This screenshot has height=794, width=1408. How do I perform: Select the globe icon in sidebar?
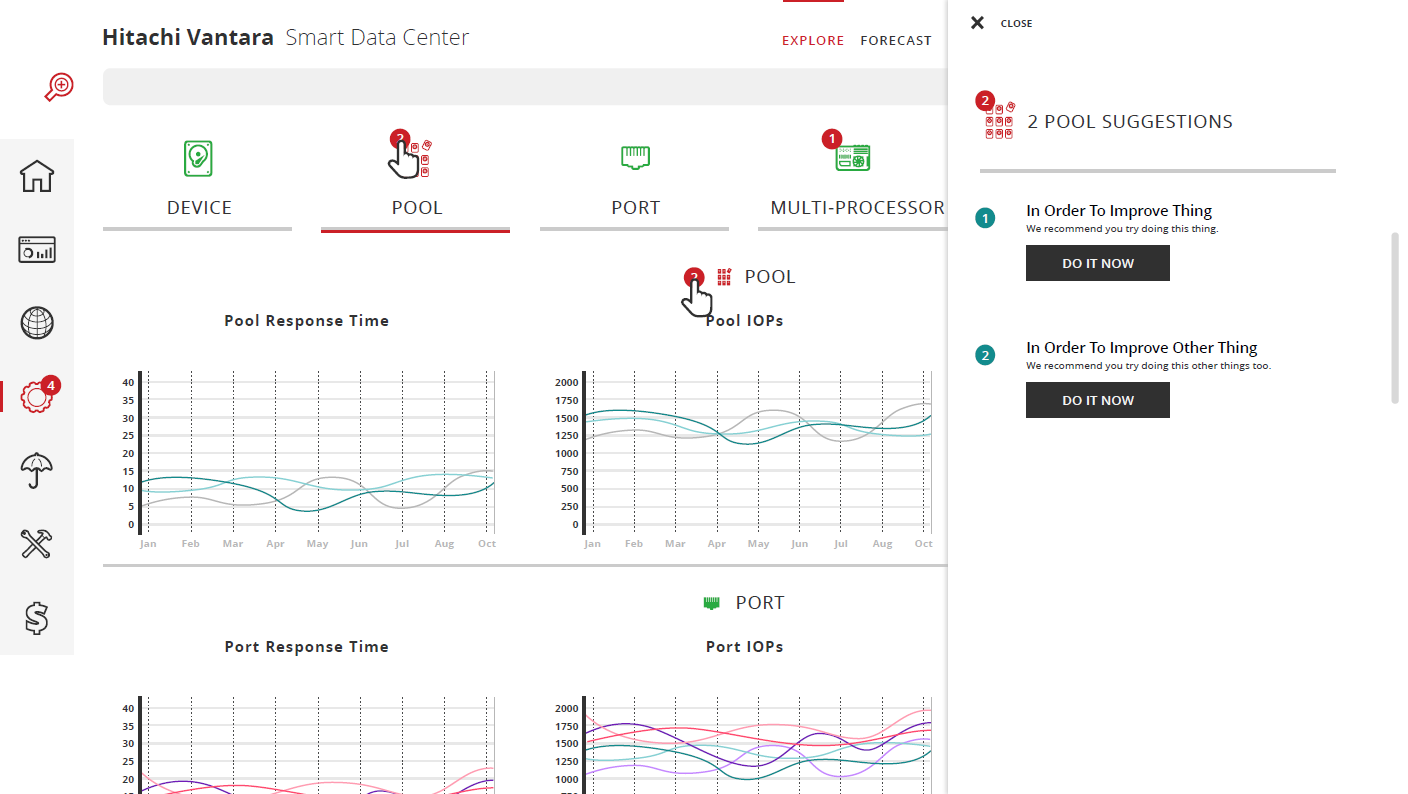[x=37, y=323]
